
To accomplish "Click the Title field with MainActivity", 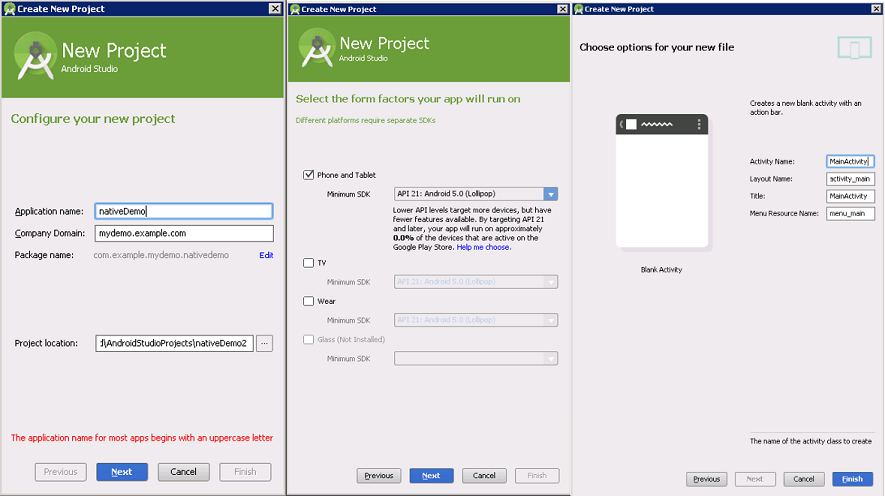I will click(850, 196).
